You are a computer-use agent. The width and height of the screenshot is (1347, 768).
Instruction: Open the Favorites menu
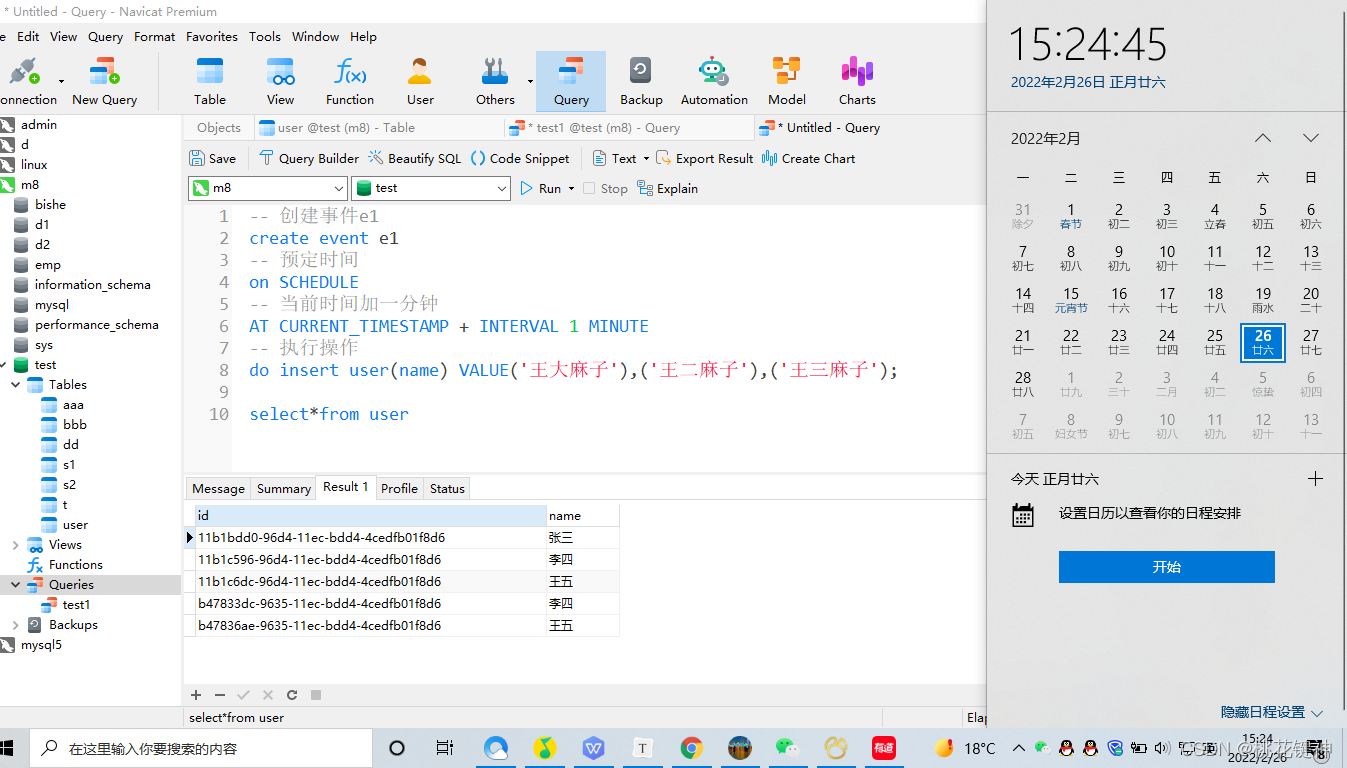(212, 36)
